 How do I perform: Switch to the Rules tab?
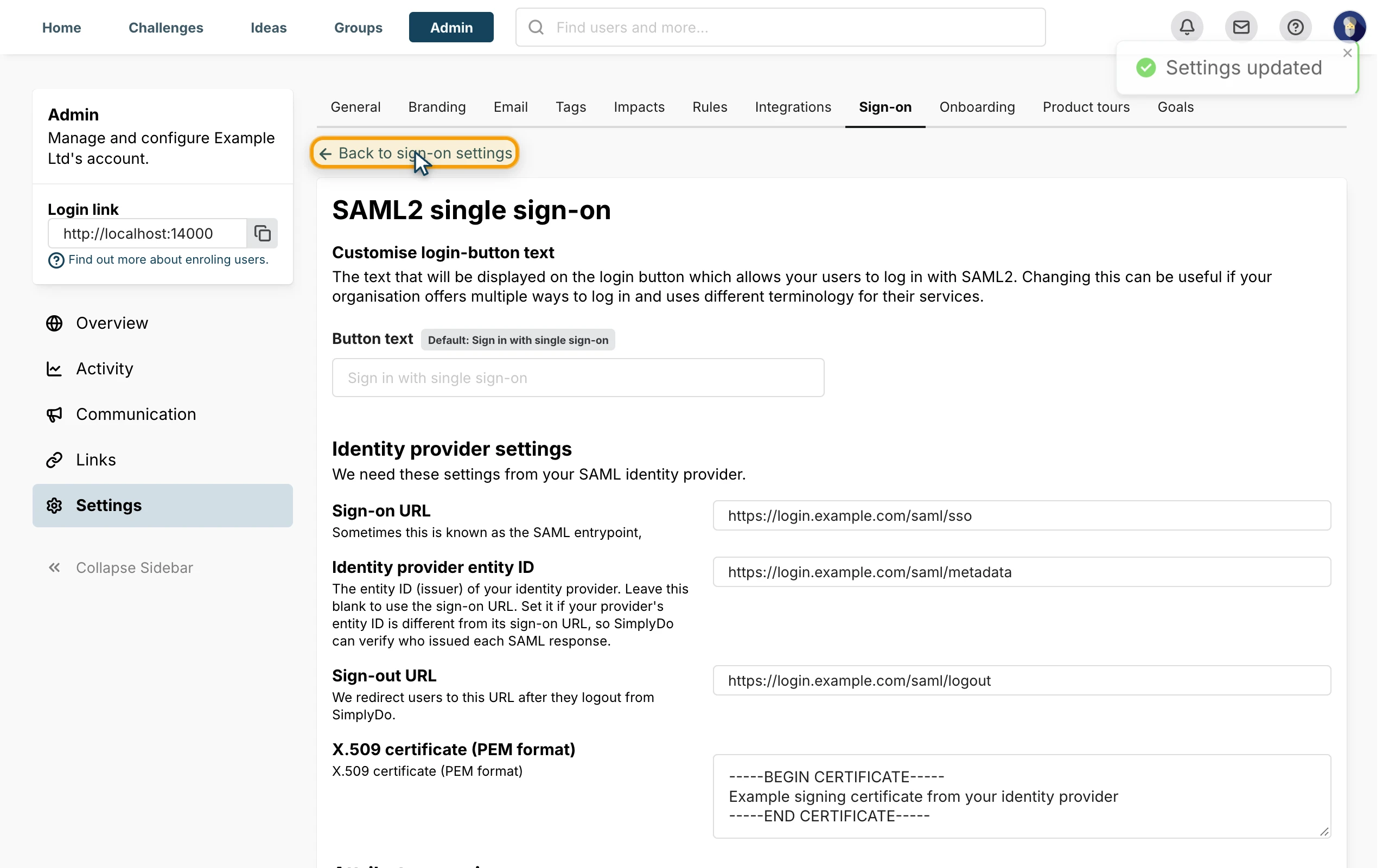710,107
